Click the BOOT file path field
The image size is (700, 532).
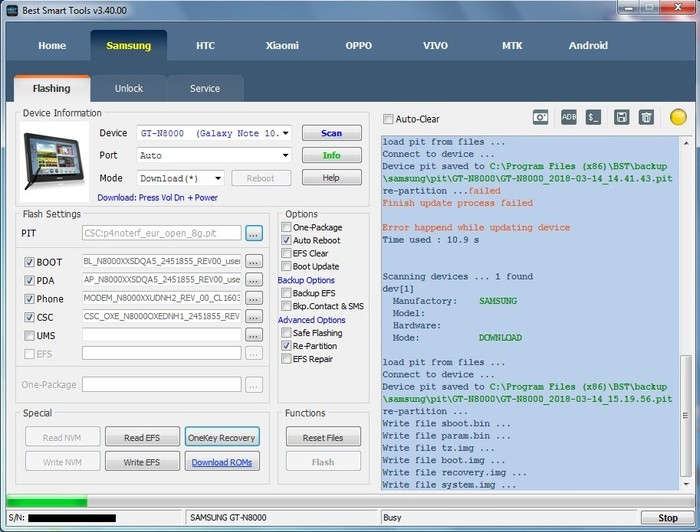point(162,262)
